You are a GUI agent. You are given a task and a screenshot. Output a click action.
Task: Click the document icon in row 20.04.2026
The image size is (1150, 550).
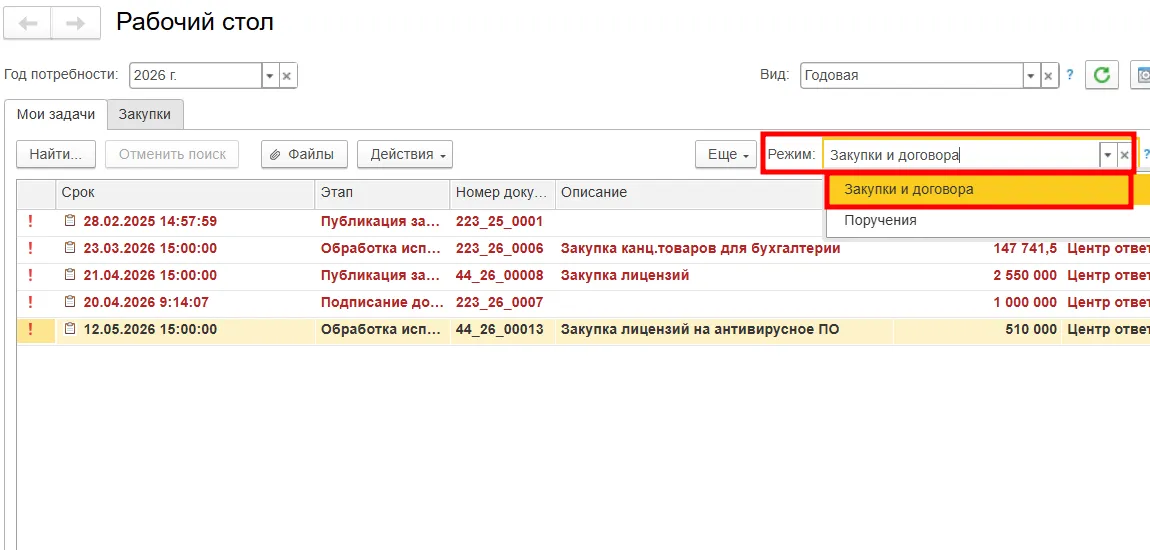pos(70,302)
